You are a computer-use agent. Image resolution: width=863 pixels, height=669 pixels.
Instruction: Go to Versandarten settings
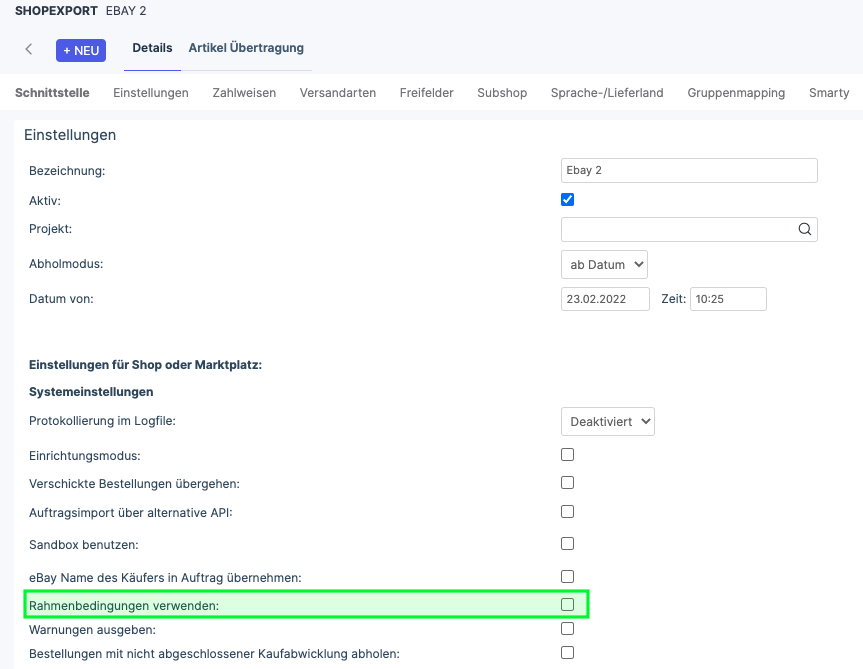tap(338, 93)
